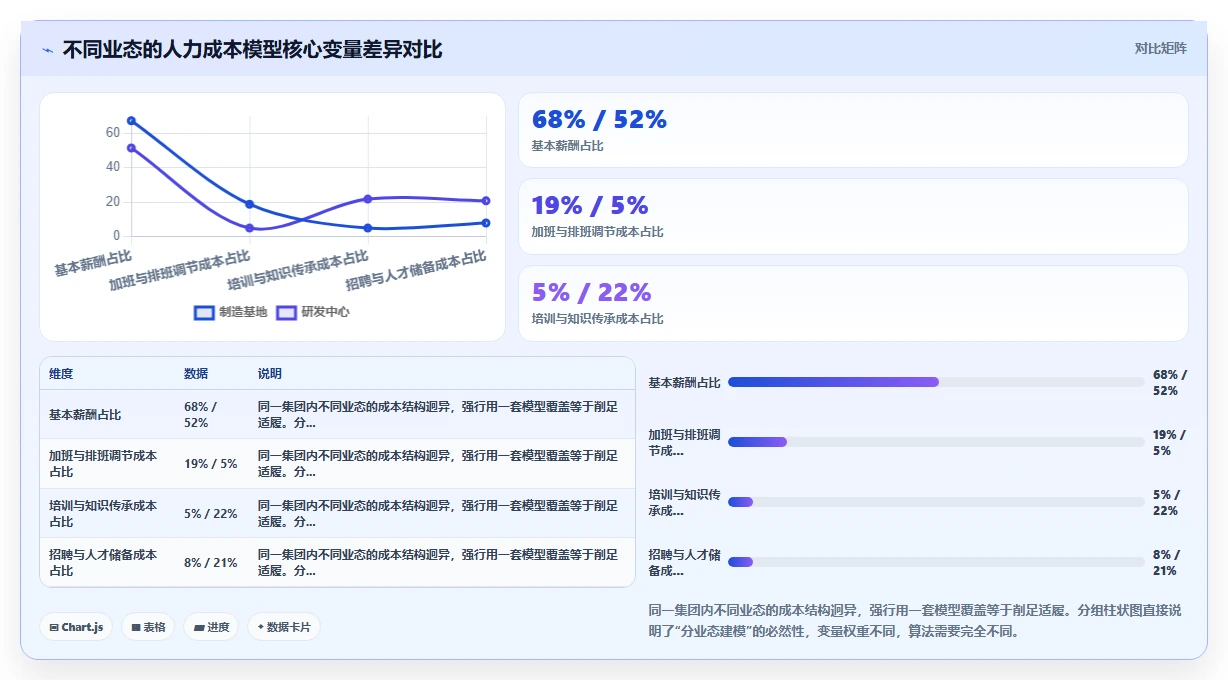Image resolution: width=1228 pixels, height=680 pixels.
Task: Click the 加班与排班调节成本占比 x-axis label
Action: point(180,270)
